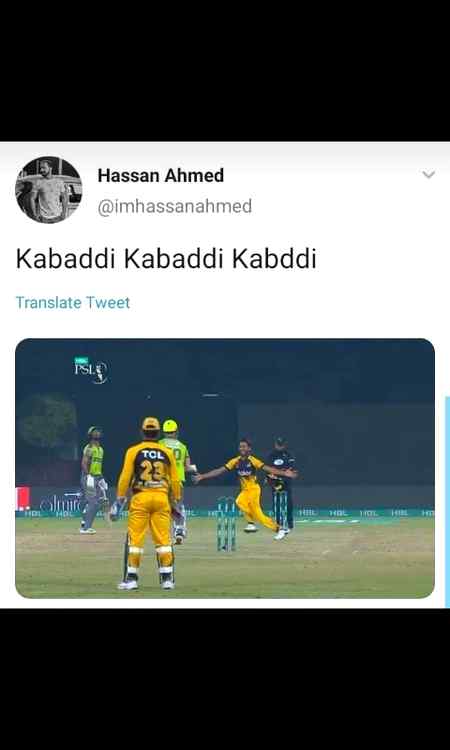Click the PSL logo in the photo

click(91, 370)
